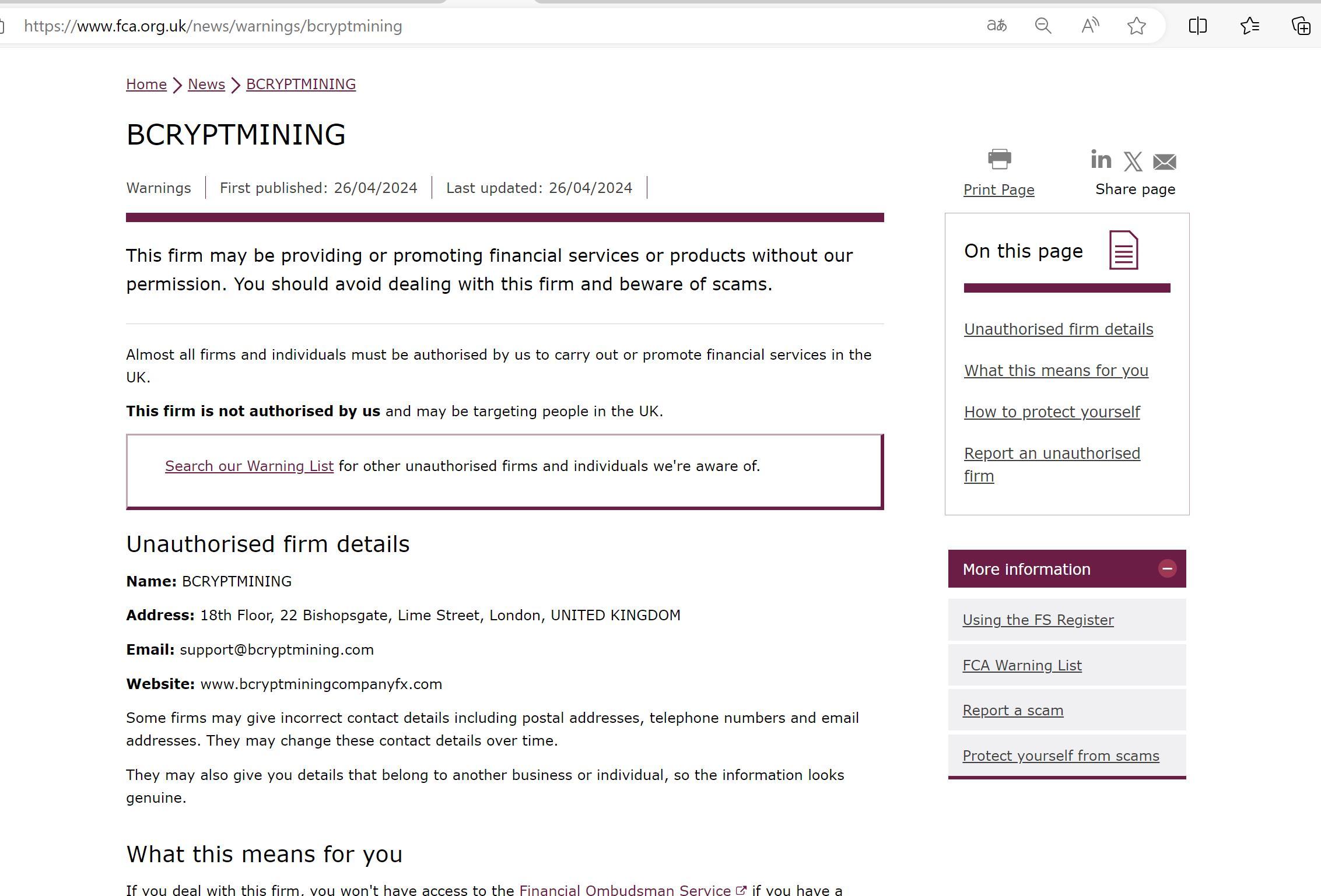The height and width of the screenshot is (896, 1321).
Task: Open Financial Ombudsman Service external link
Action: (625, 890)
